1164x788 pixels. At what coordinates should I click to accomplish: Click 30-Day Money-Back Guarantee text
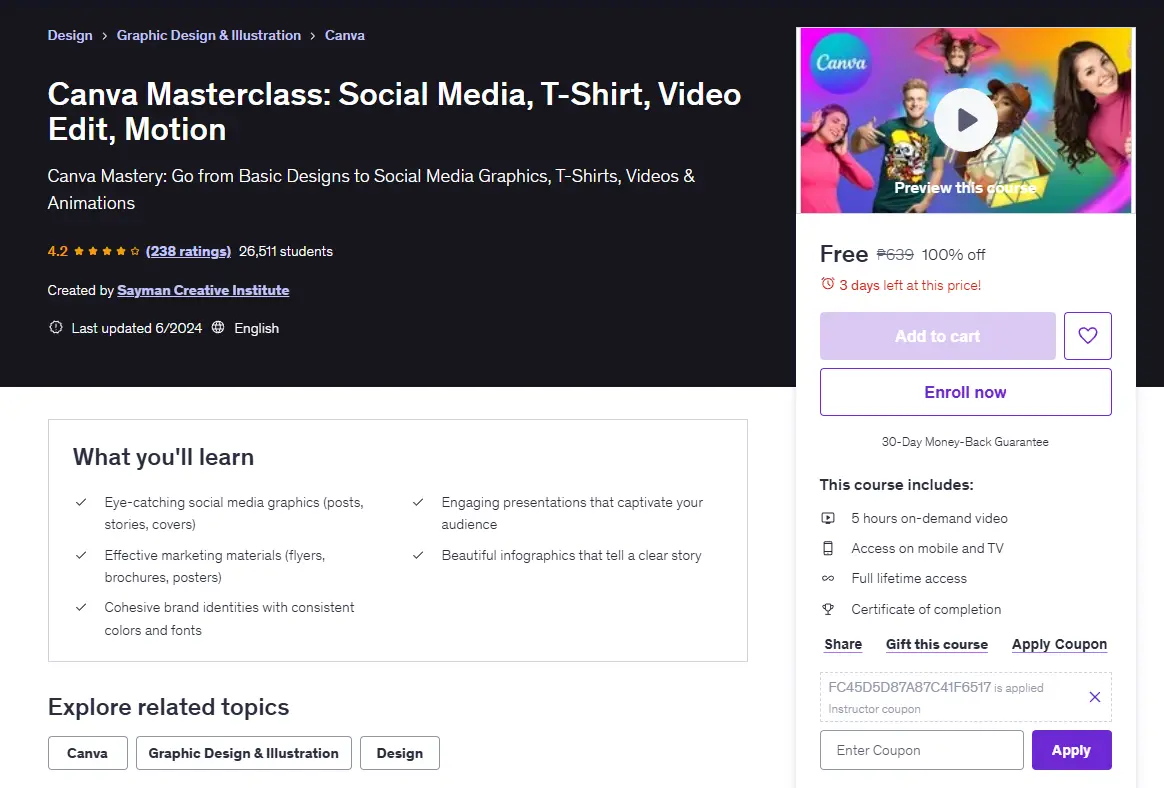click(x=965, y=442)
